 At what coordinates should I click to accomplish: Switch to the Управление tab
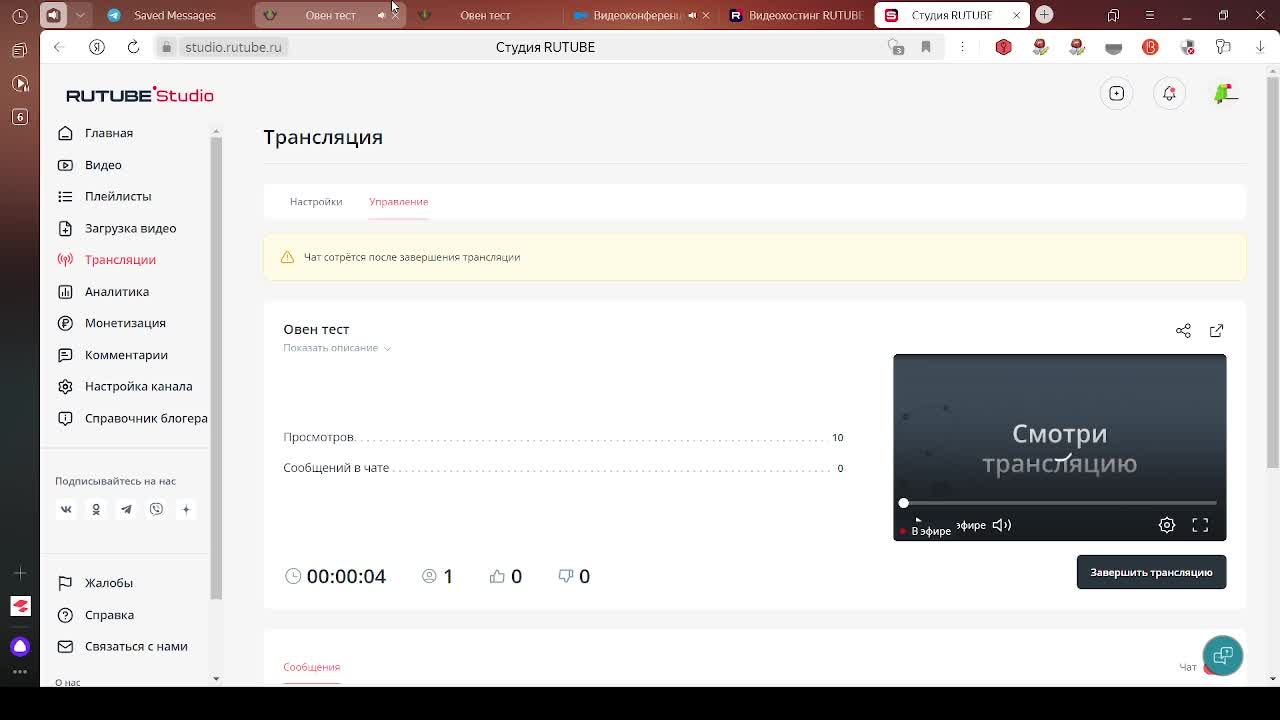[x=398, y=202]
